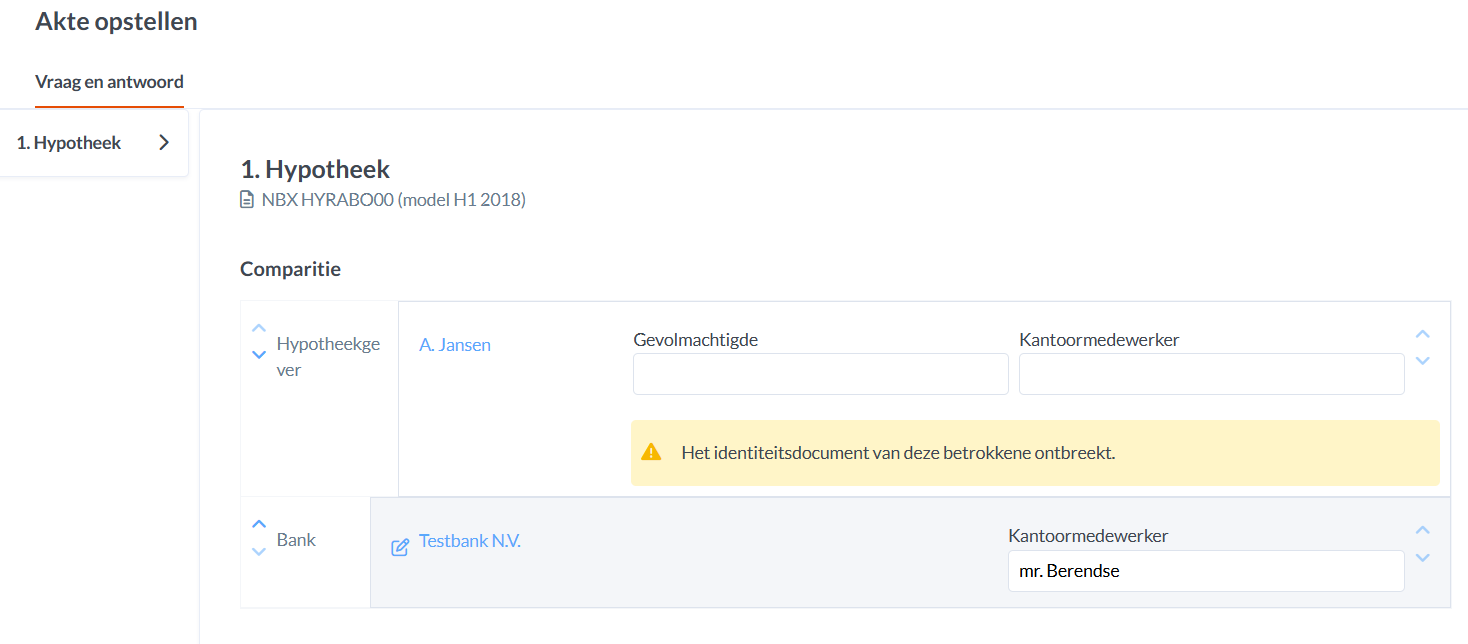Move Testbank N.V. up using right-side arrow
Screen dimensions: 1468x644
point(1423,530)
